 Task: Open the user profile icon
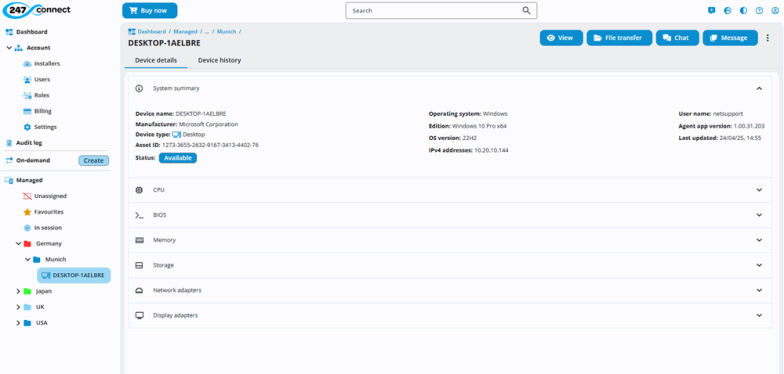(x=775, y=10)
